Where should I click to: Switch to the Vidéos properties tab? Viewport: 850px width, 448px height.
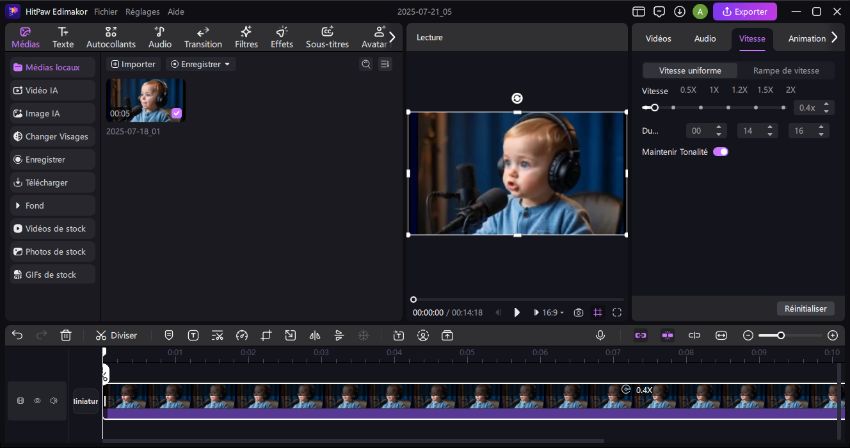click(658, 39)
